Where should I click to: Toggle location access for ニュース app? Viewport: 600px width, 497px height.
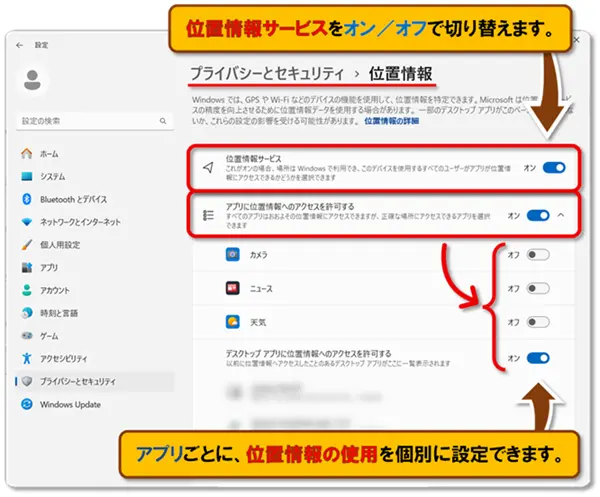tap(537, 288)
